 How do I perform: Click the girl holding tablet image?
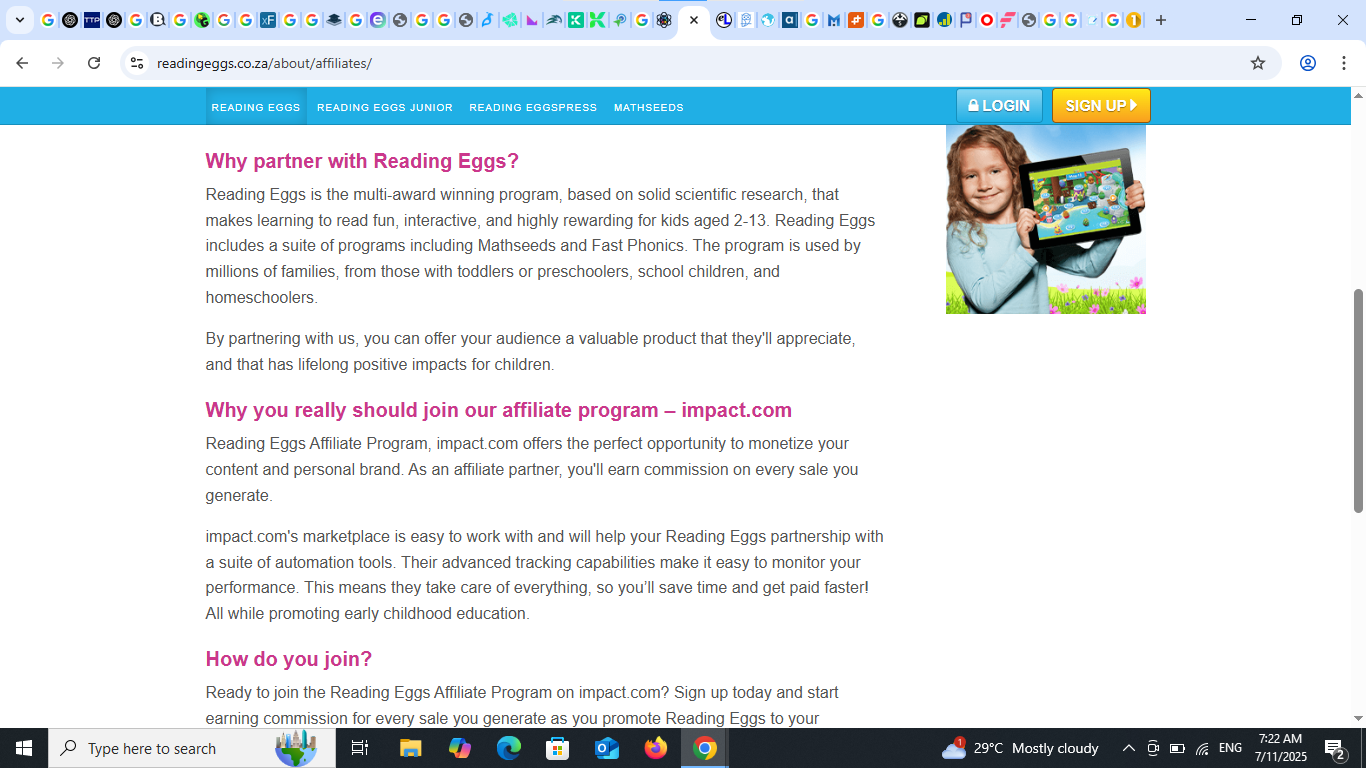pos(1046,219)
